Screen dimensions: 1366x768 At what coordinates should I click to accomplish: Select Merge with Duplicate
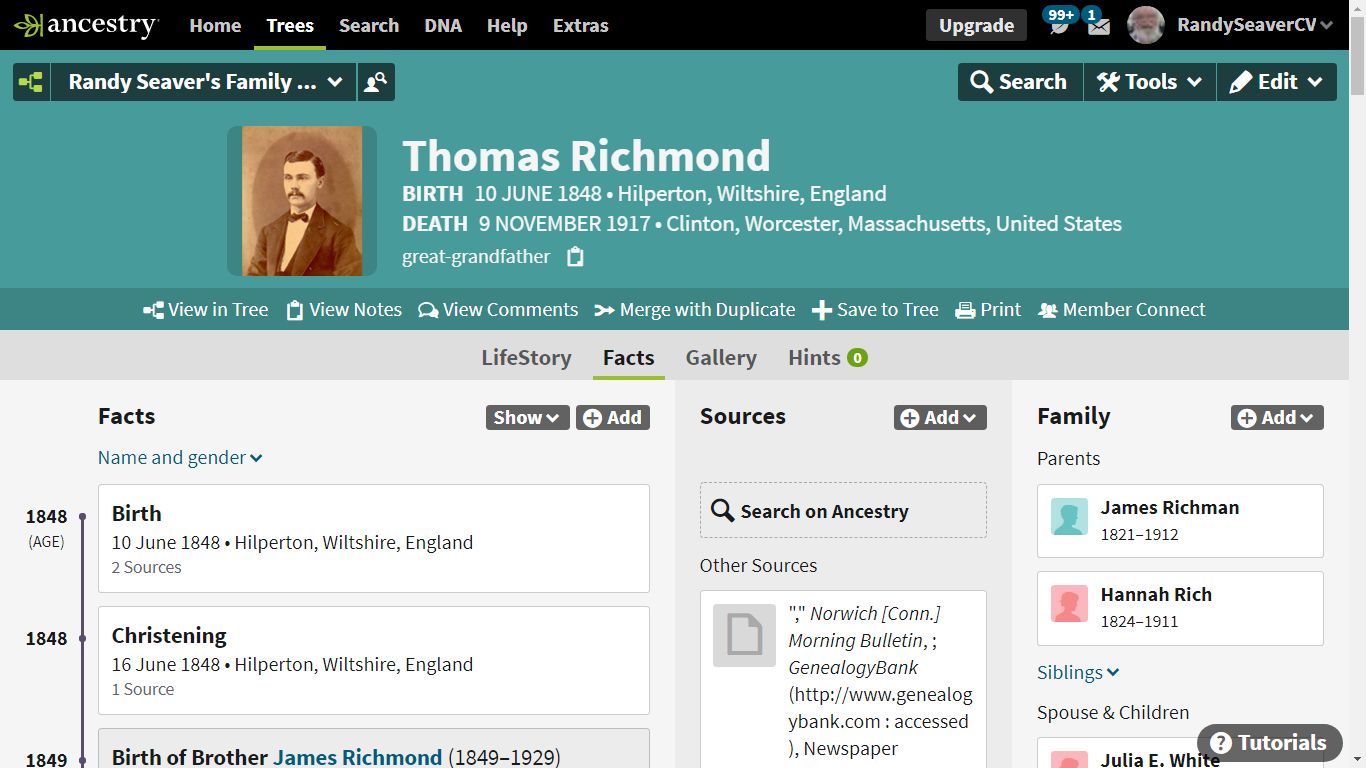[694, 309]
